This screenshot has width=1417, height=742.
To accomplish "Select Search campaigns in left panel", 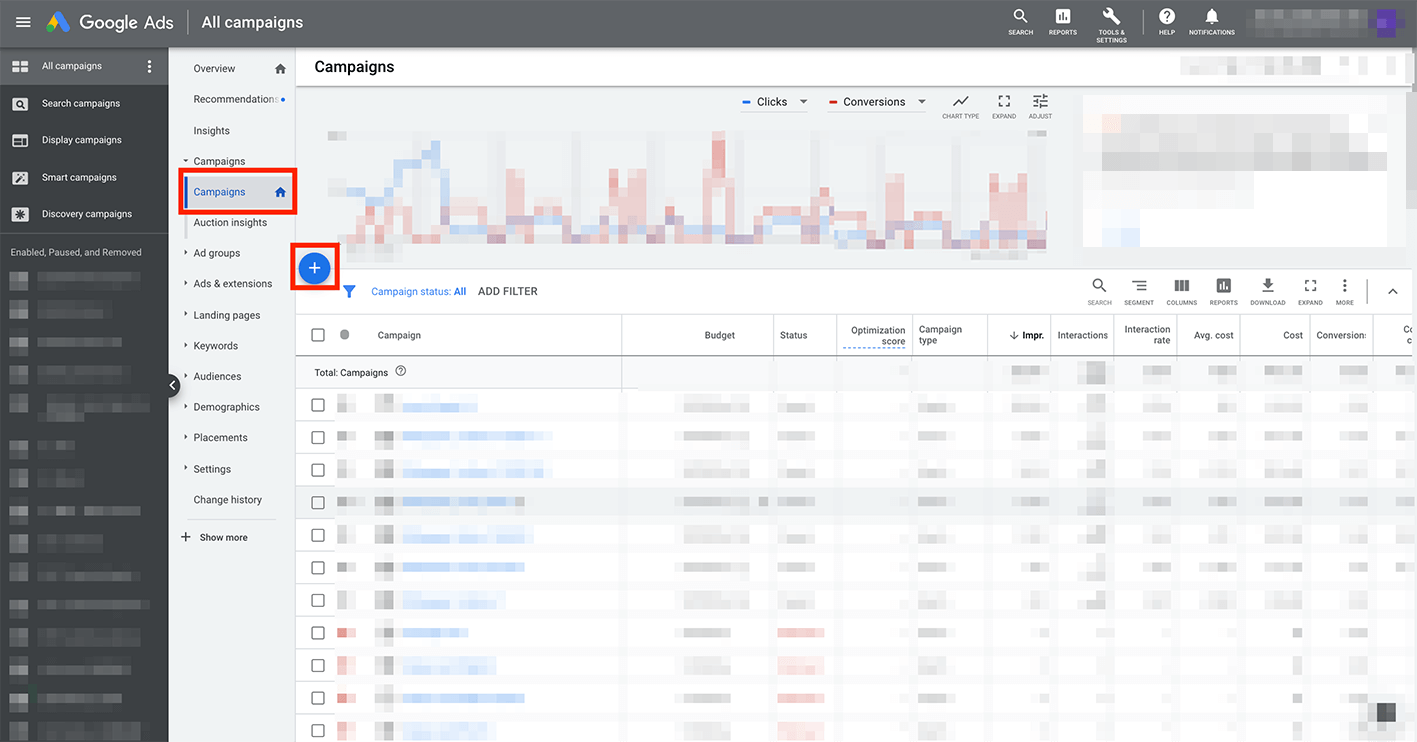I will 81,103.
